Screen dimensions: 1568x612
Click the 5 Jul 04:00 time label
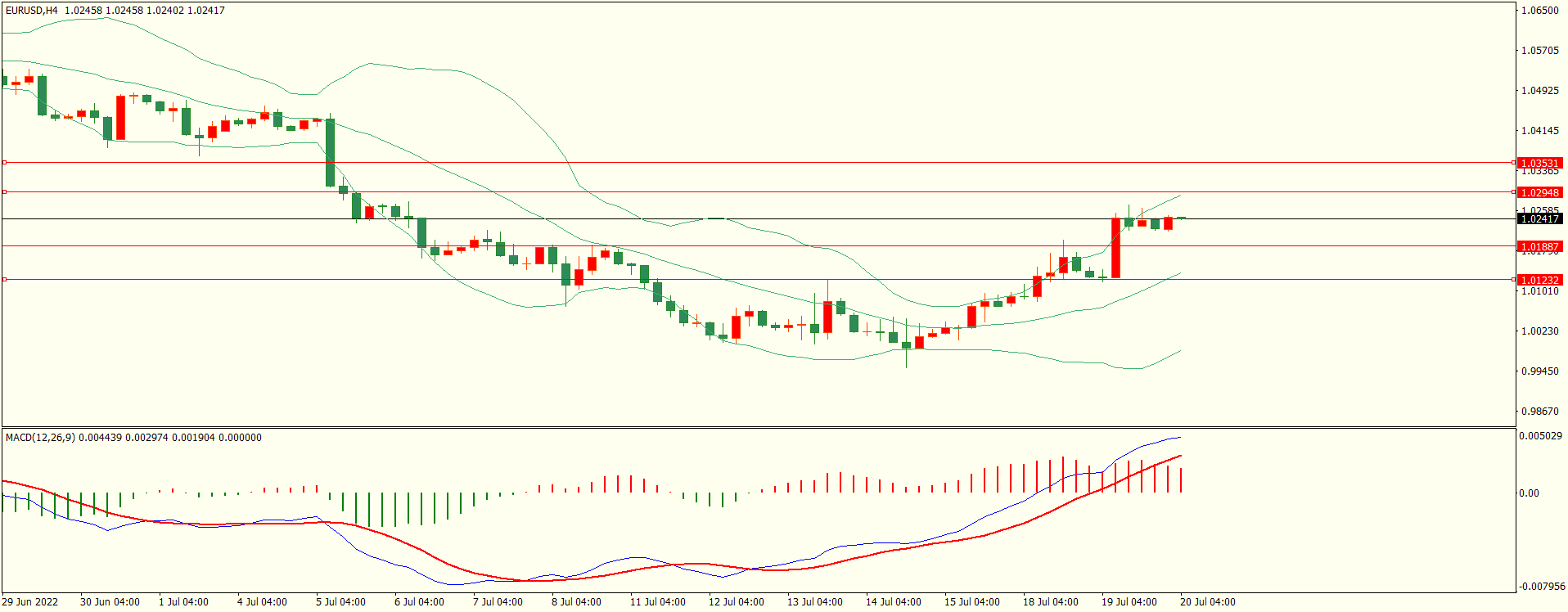340,602
